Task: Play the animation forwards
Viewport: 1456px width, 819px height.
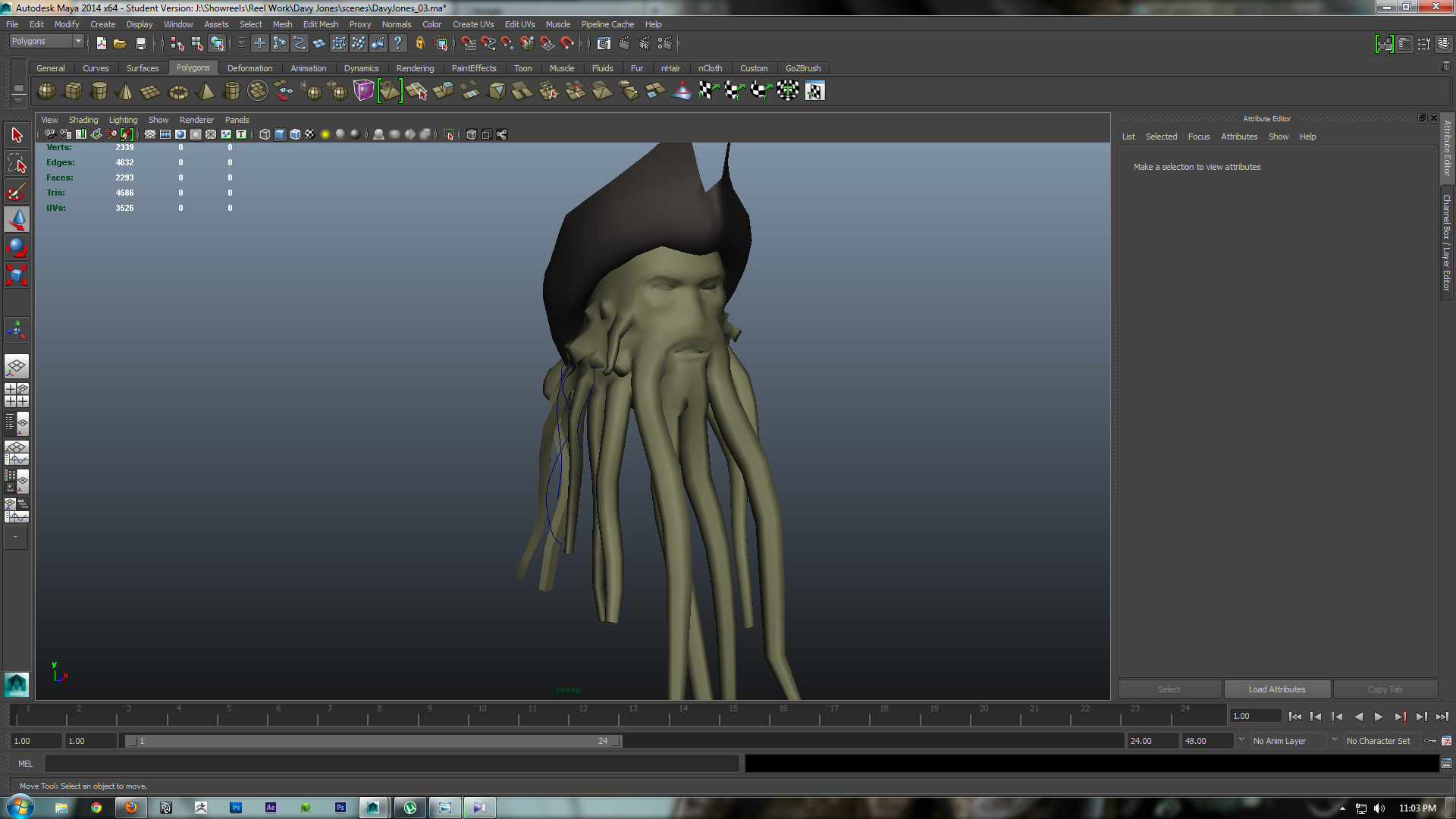Action: (x=1379, y=717)
